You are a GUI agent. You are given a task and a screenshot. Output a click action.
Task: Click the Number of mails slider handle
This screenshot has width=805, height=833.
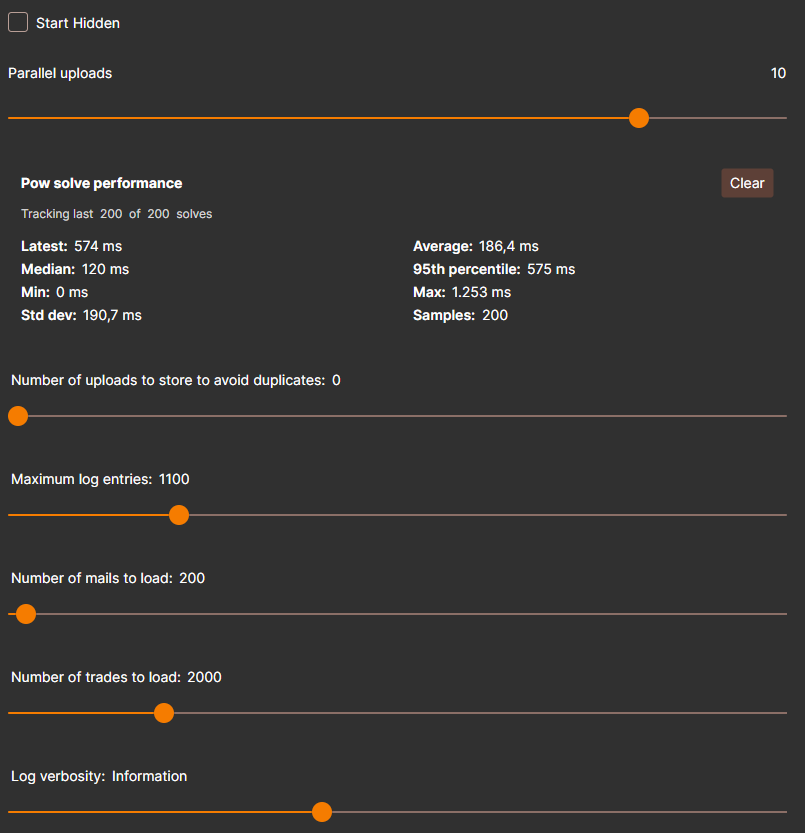tap(26, 614)
